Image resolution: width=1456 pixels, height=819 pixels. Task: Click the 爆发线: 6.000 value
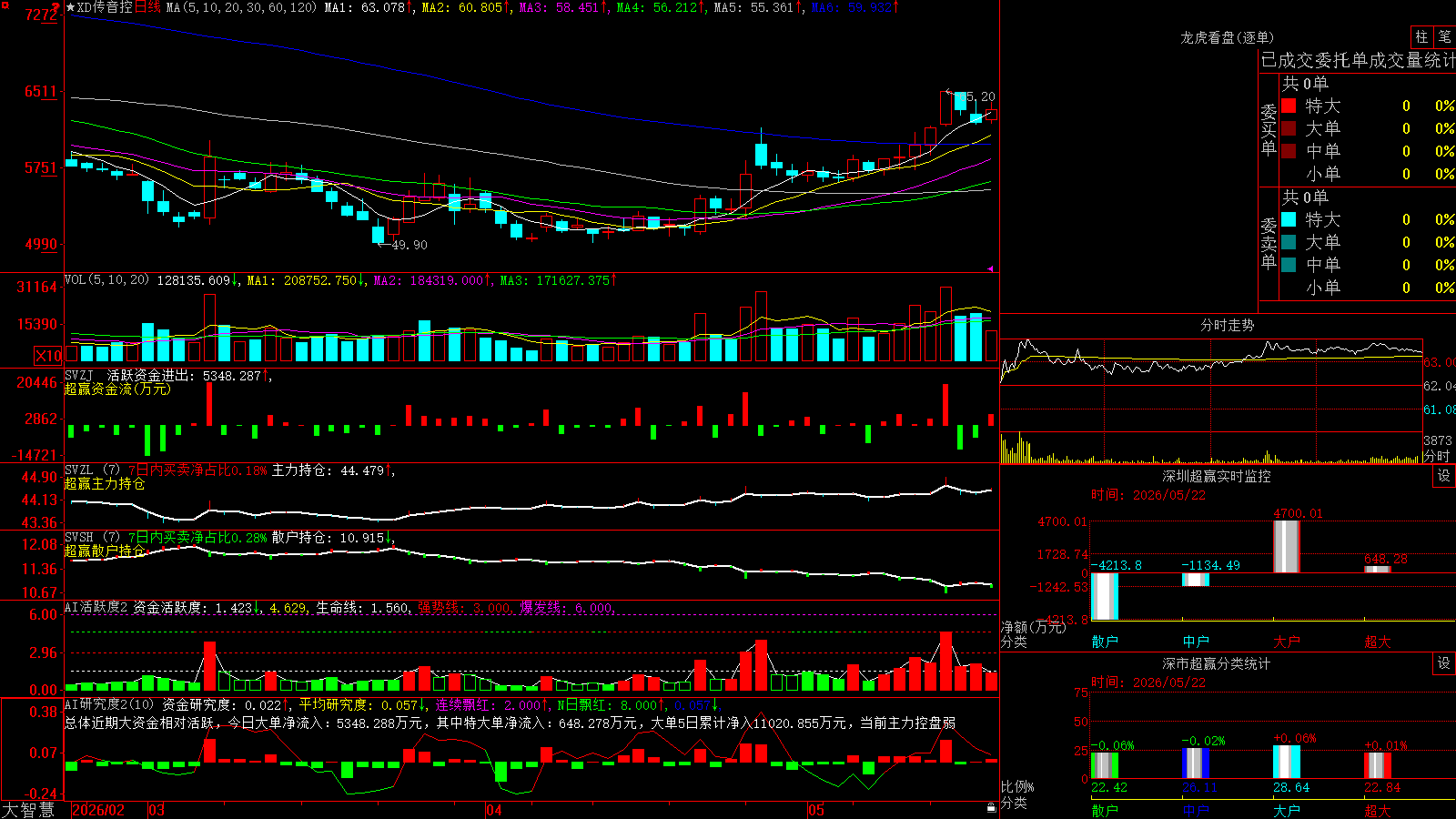pyautogui.click(x=567, y=608)
